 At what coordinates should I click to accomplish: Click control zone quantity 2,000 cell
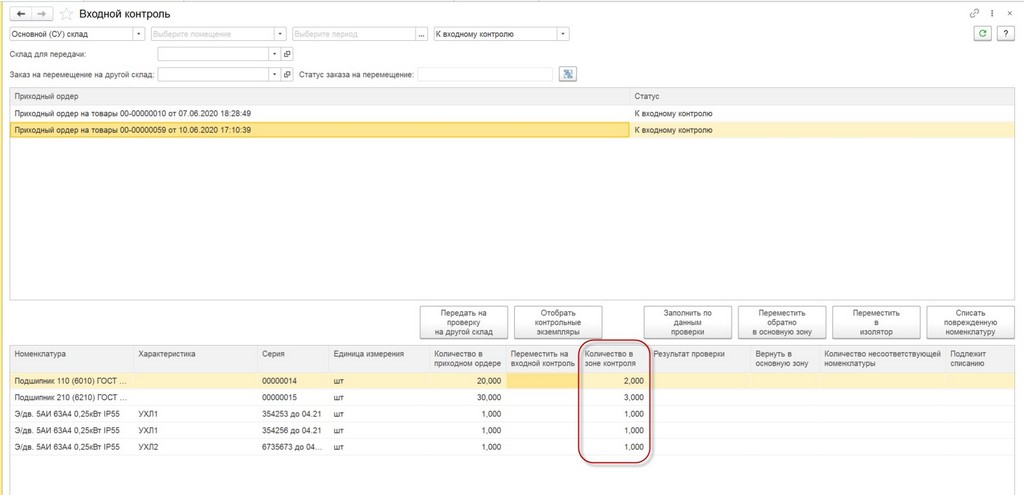615,381
